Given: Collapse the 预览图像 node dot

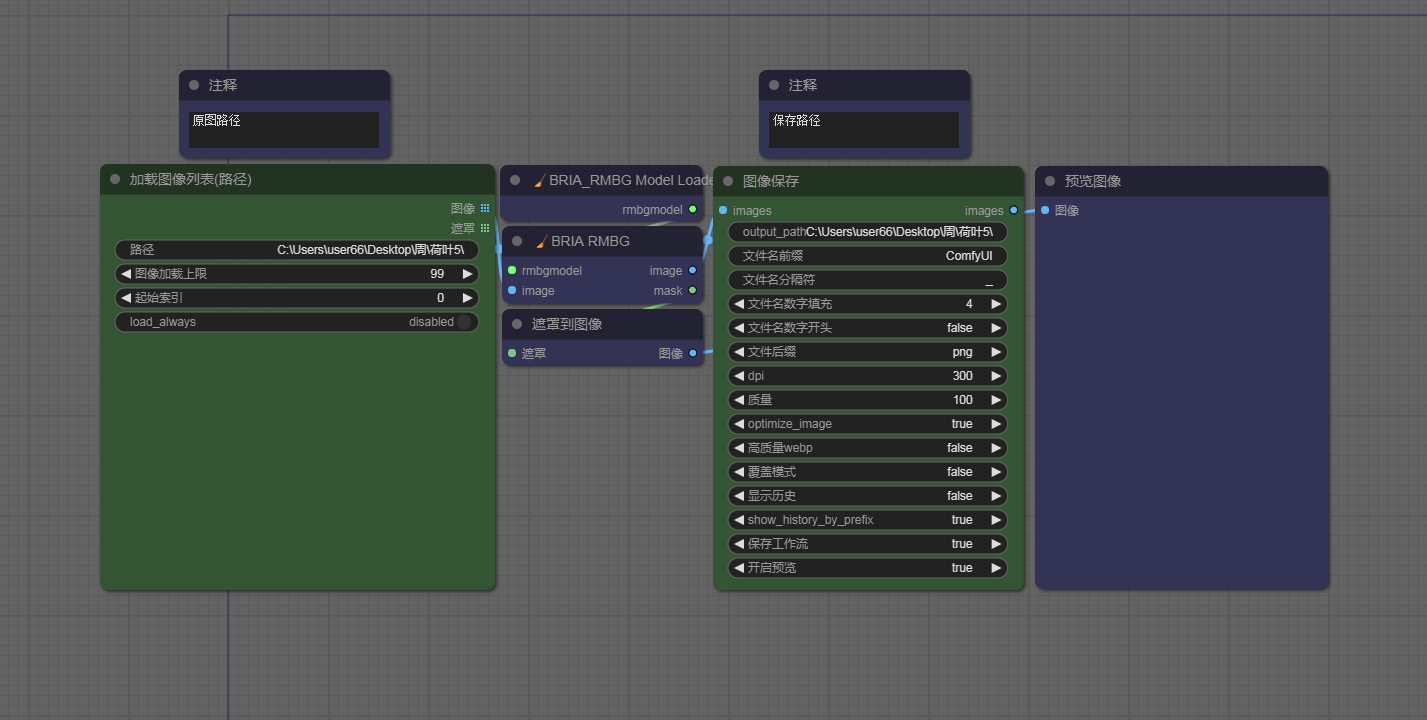Looking at the screenshot, I should (x=1050, y=181).
